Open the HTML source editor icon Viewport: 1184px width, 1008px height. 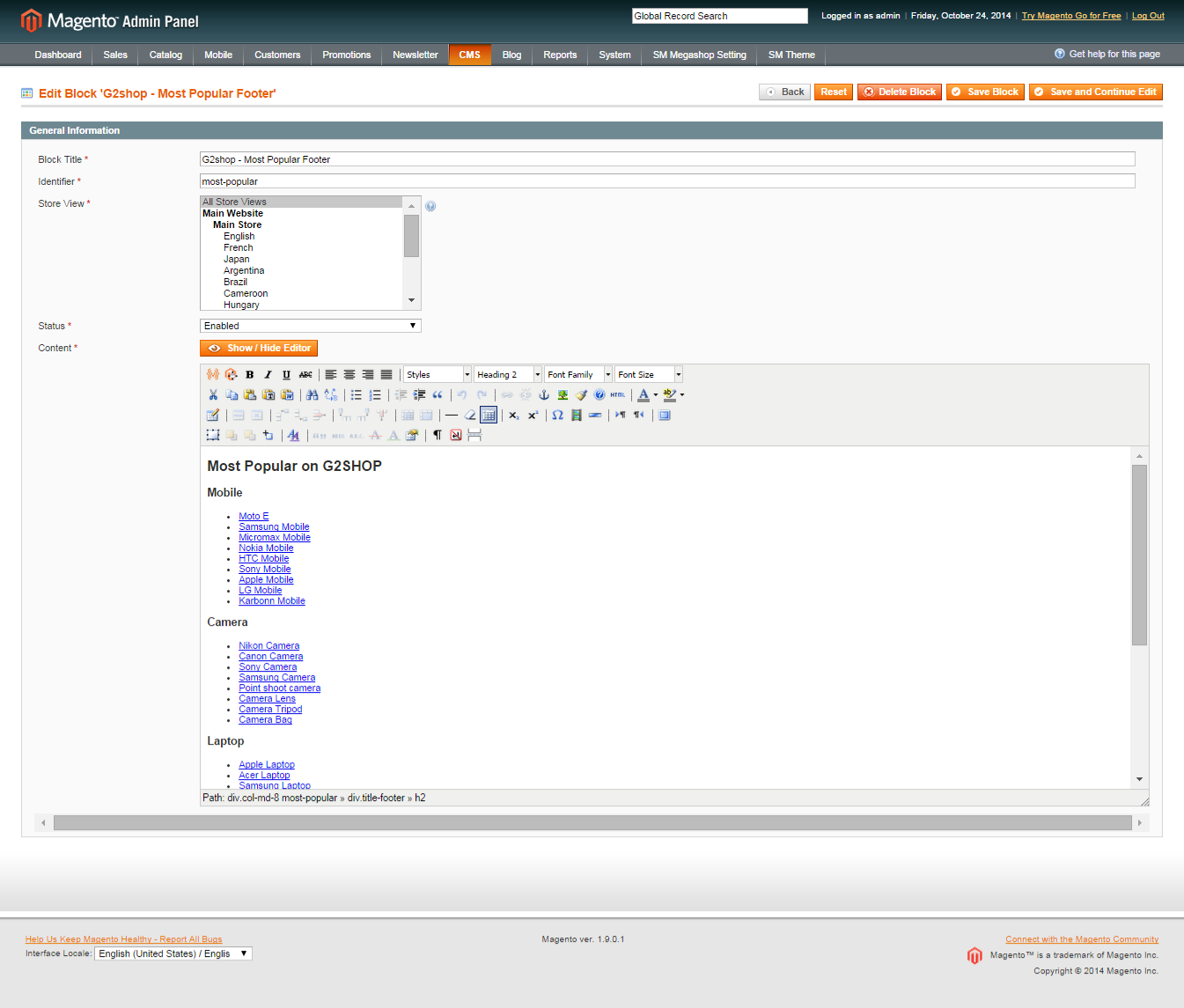click(x=618, y=394)
